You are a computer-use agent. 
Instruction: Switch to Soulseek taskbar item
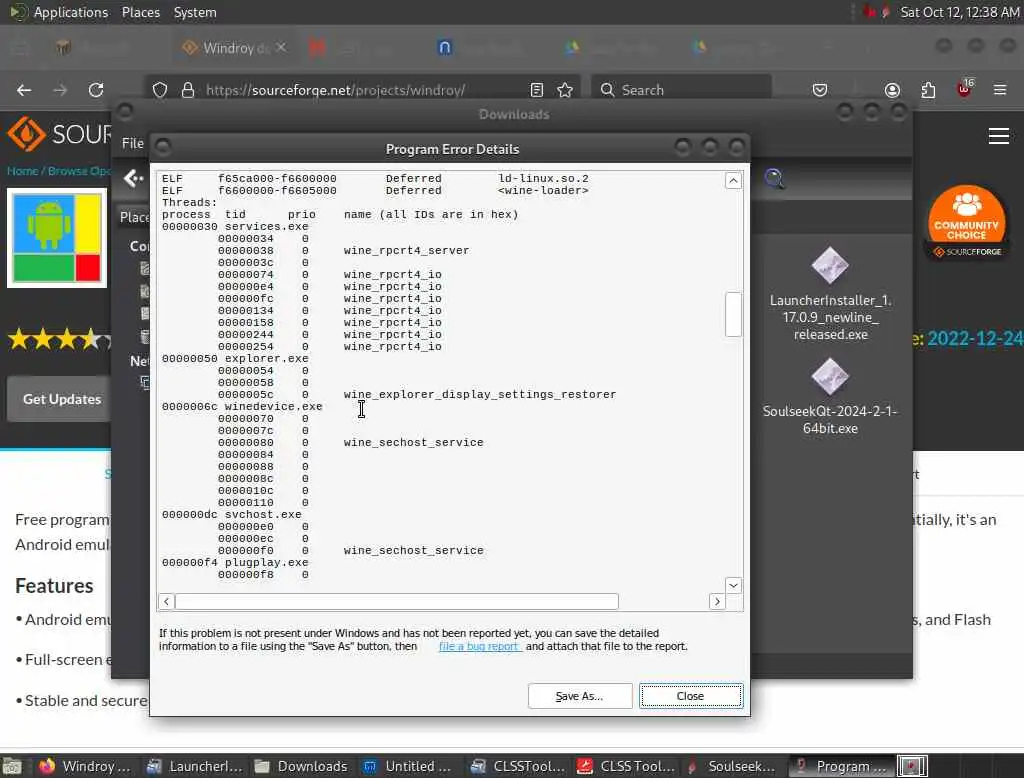click(731, 766)
